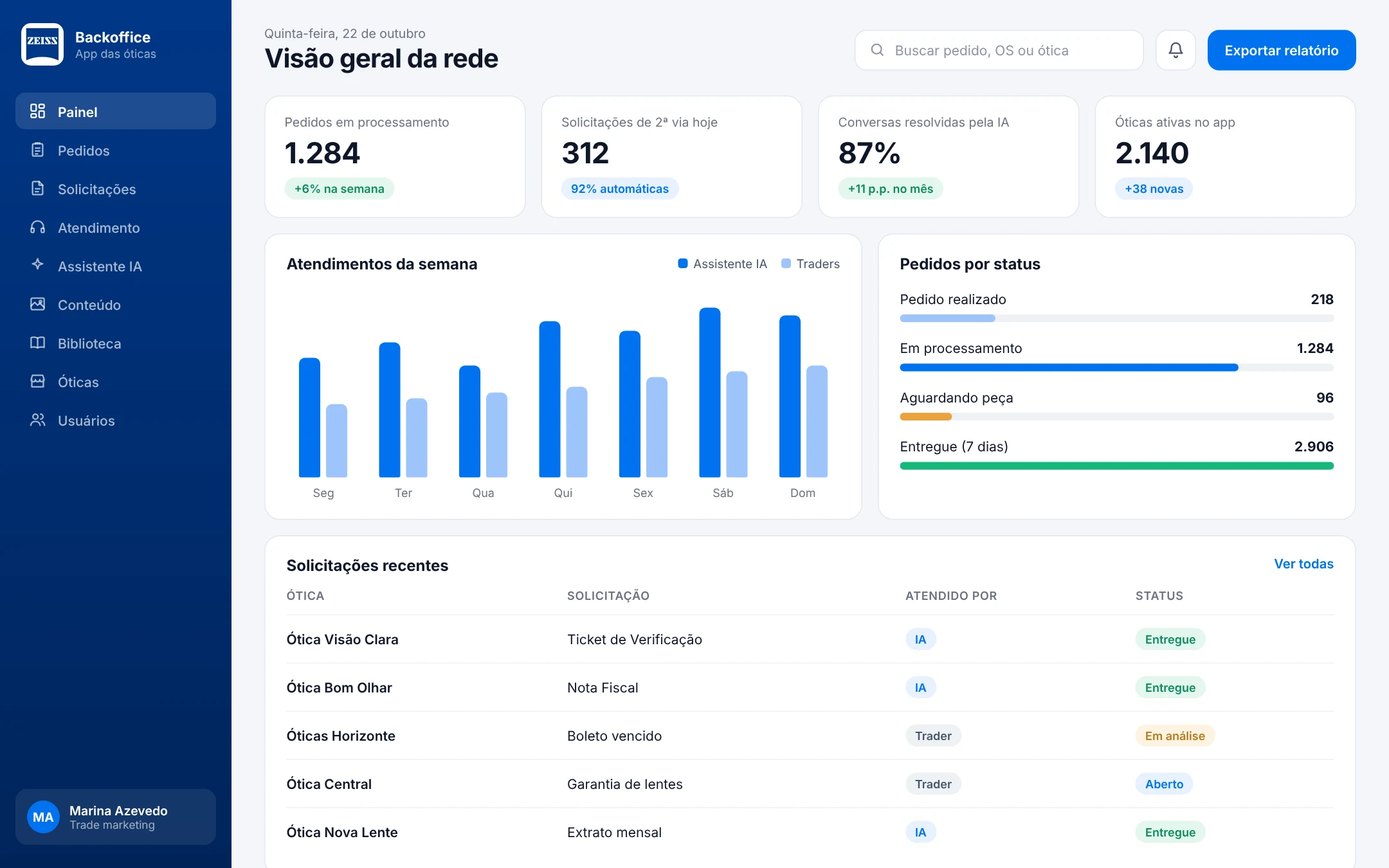Image resolution: width=1389 pixels, height=868 pixels.
Task: Select Ótica Visão Clara row name
Action: [342, 639]
